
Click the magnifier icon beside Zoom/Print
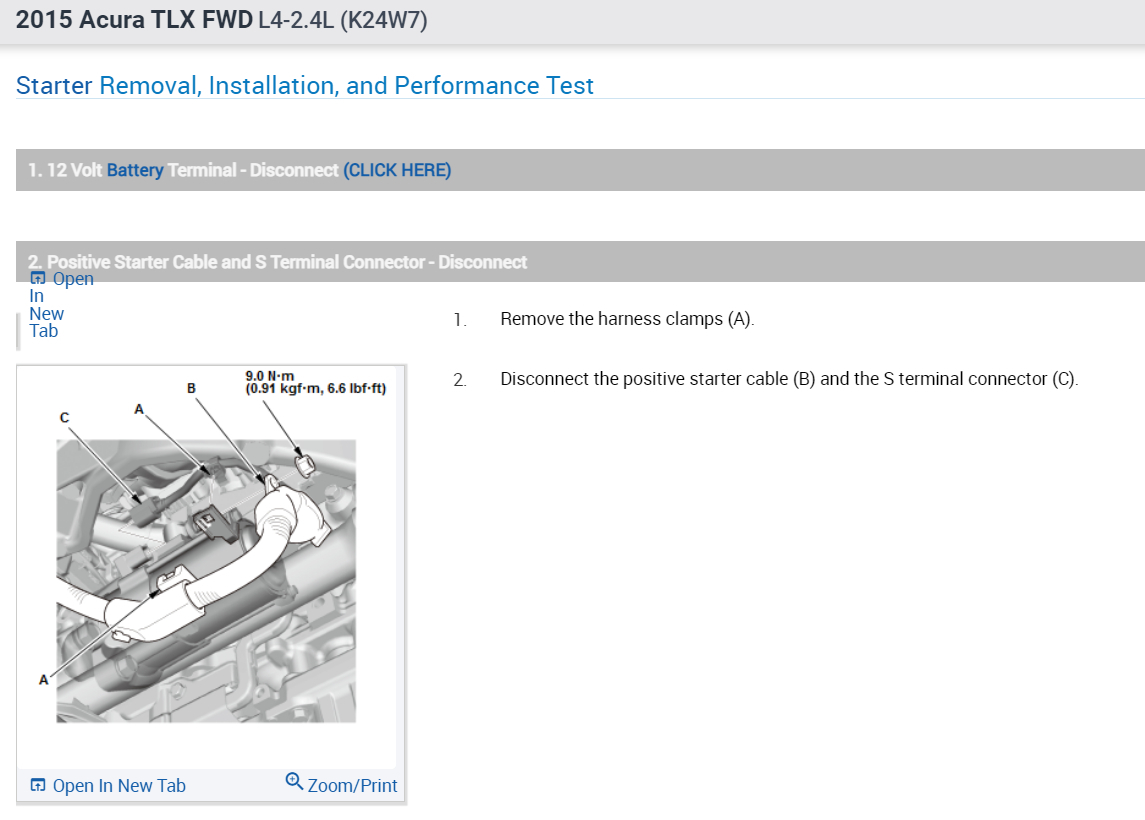[294, 781]
